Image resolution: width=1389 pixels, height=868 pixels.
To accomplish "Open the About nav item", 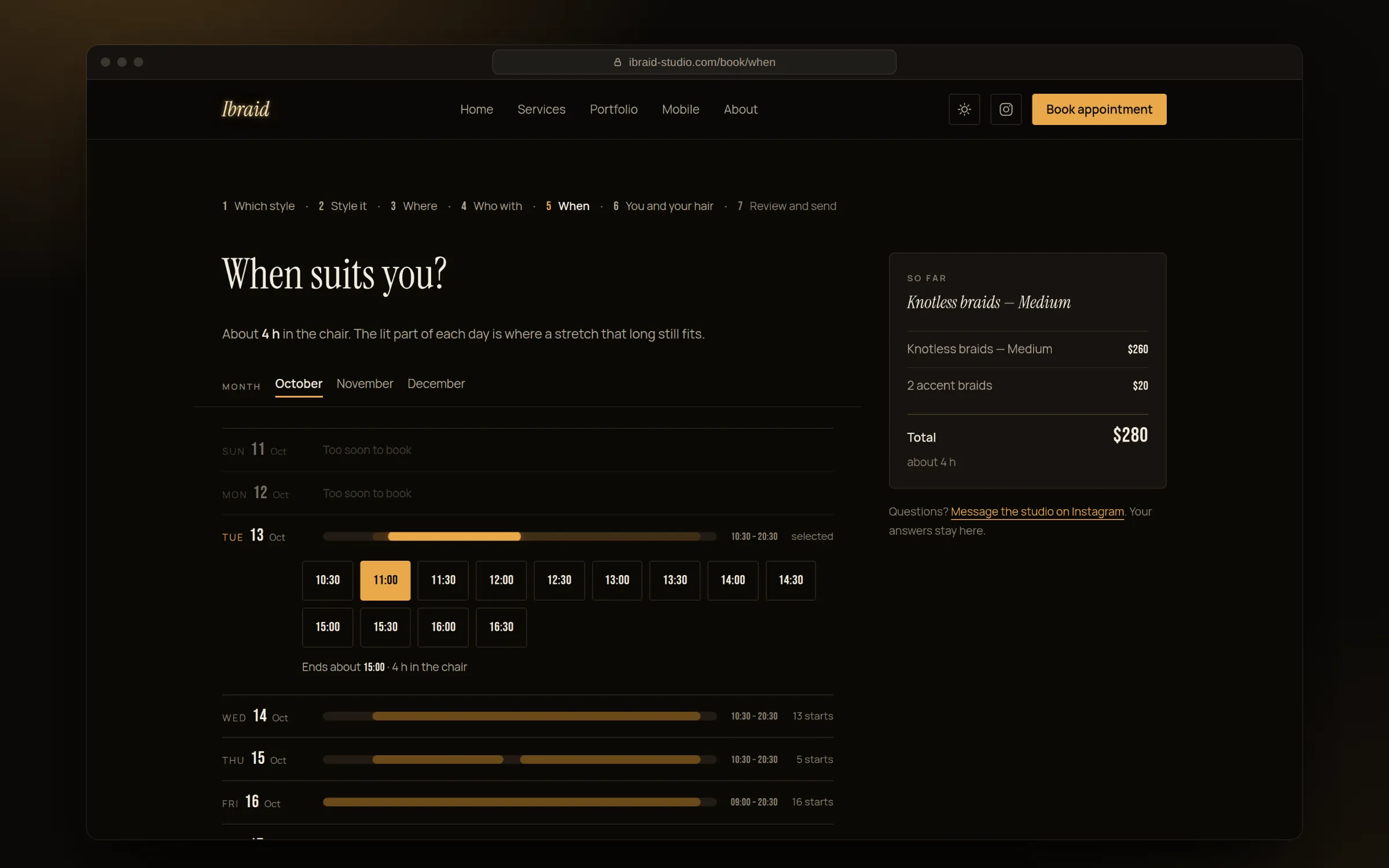I will [740, 109].
